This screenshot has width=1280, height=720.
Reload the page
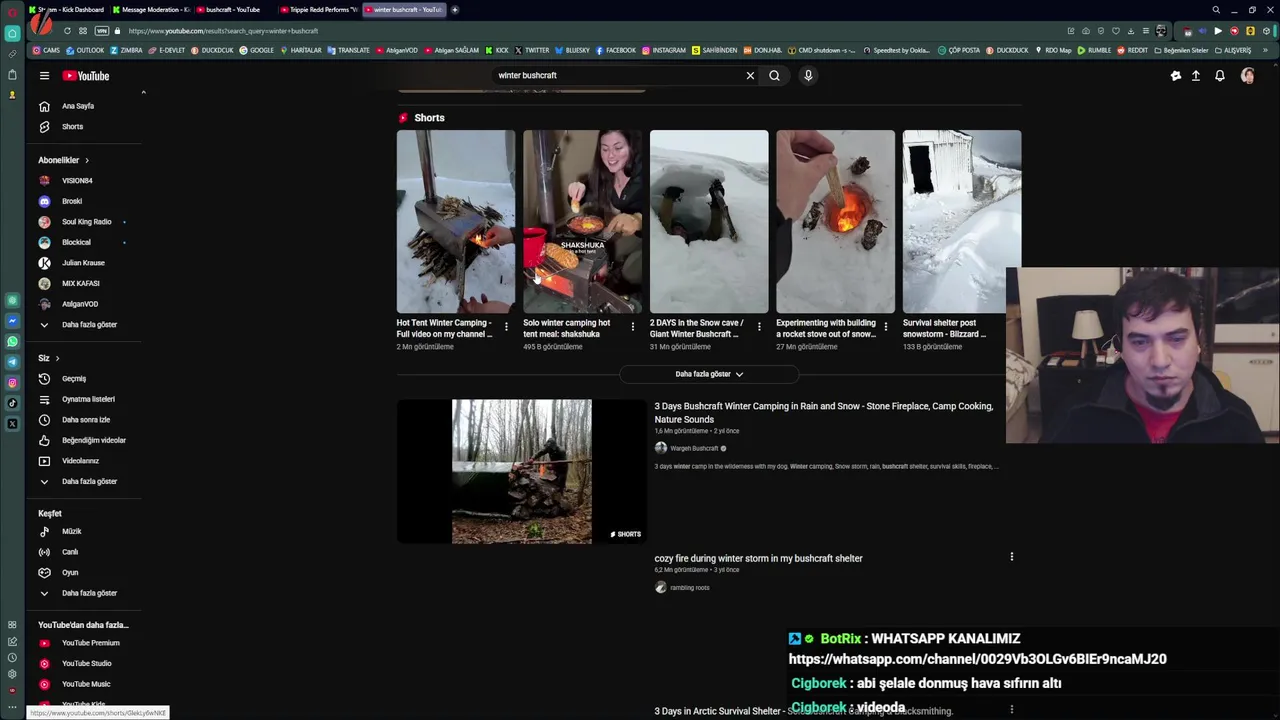[67, 31]
